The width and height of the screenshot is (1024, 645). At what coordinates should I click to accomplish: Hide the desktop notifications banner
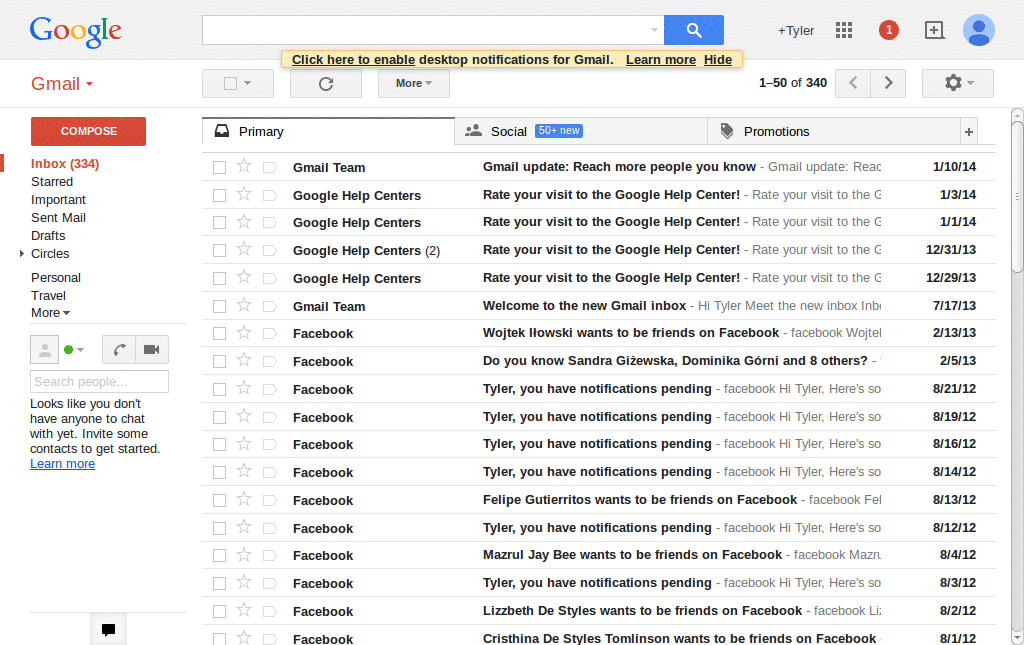point(718,59)
